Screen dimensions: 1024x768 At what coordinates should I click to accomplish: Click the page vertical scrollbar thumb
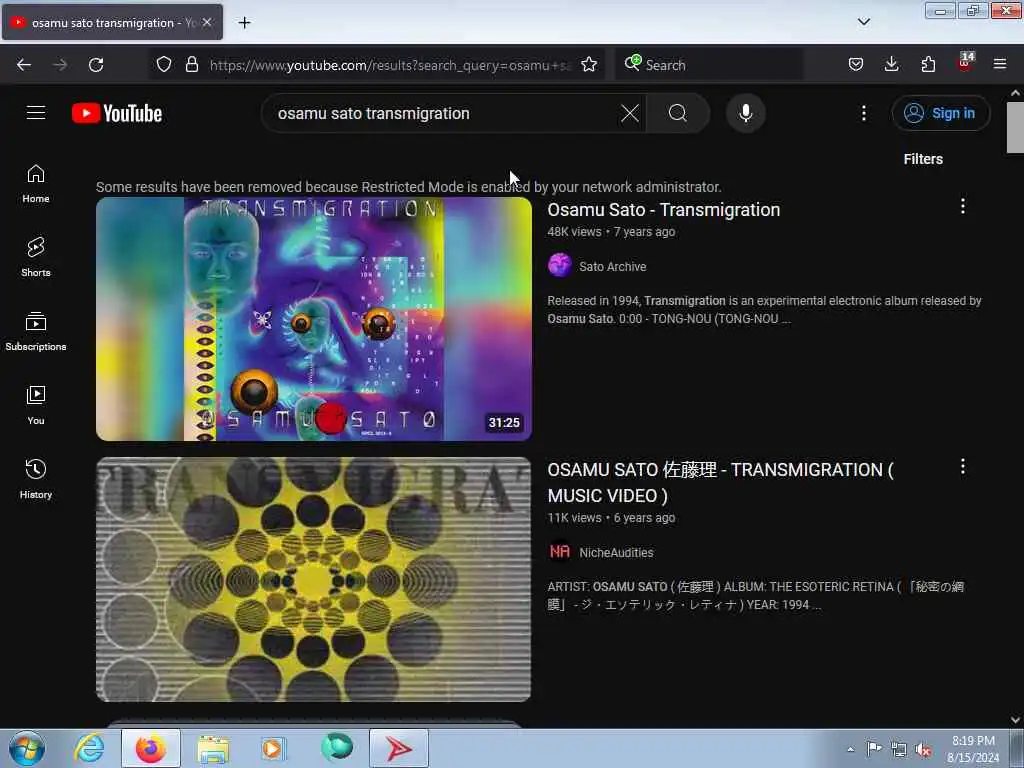[1015, 127]
